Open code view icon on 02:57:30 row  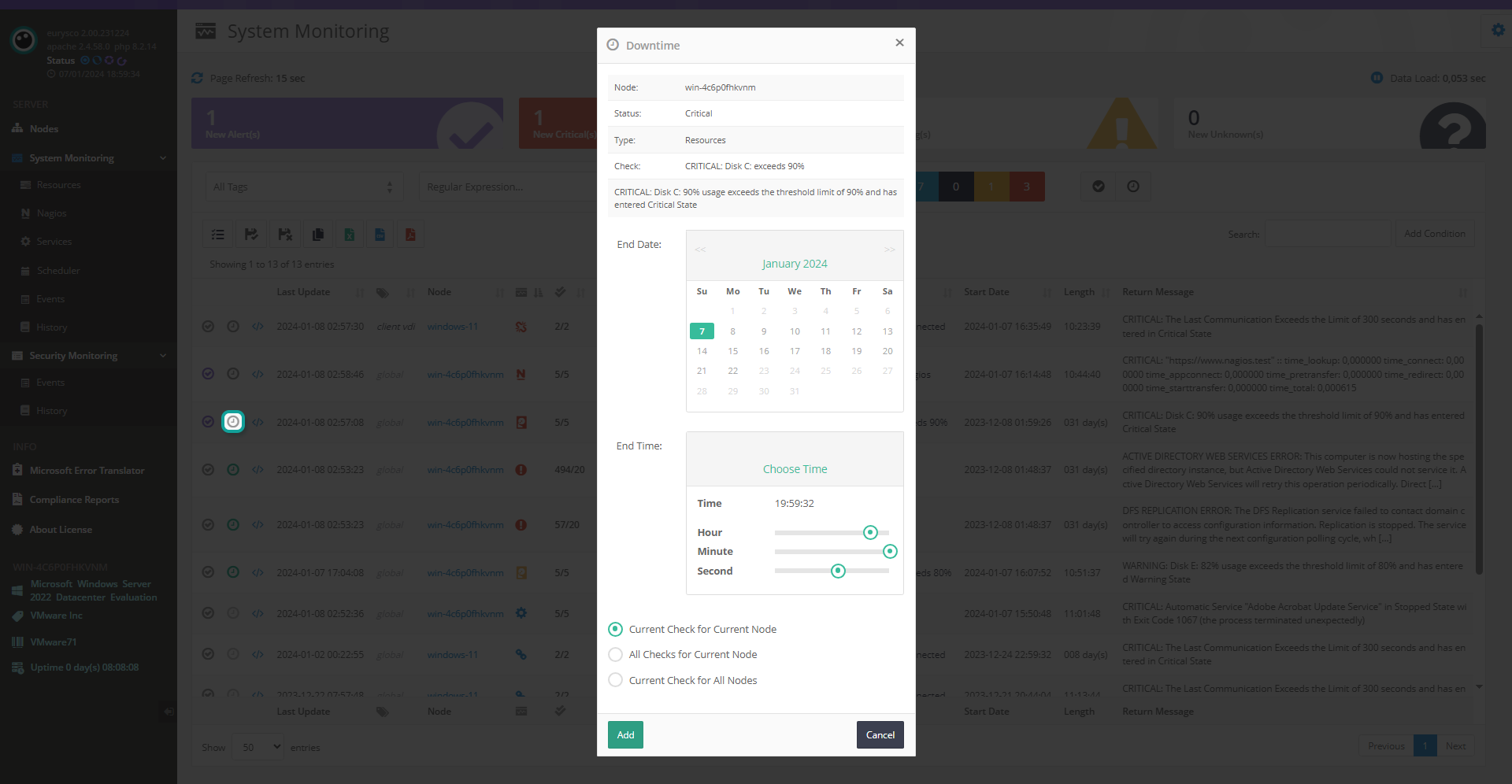(258, 327)
